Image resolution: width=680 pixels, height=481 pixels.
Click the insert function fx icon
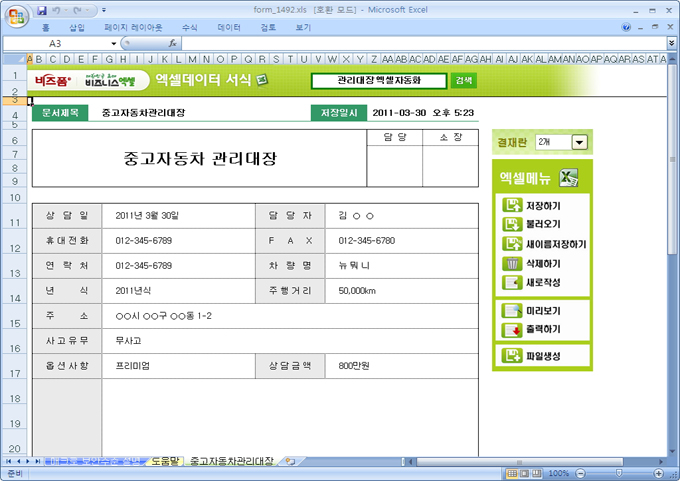(173, 44)
